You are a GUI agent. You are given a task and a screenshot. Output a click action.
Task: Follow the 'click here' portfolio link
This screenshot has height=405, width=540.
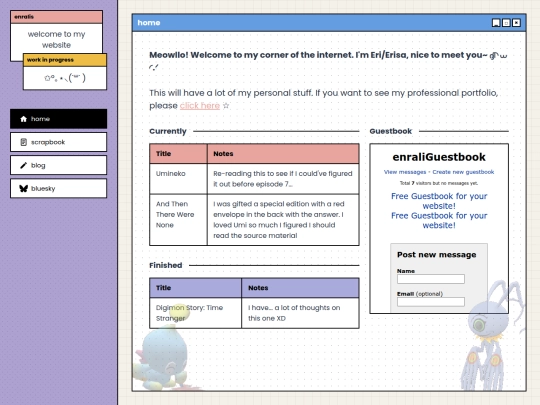point(200,106)
